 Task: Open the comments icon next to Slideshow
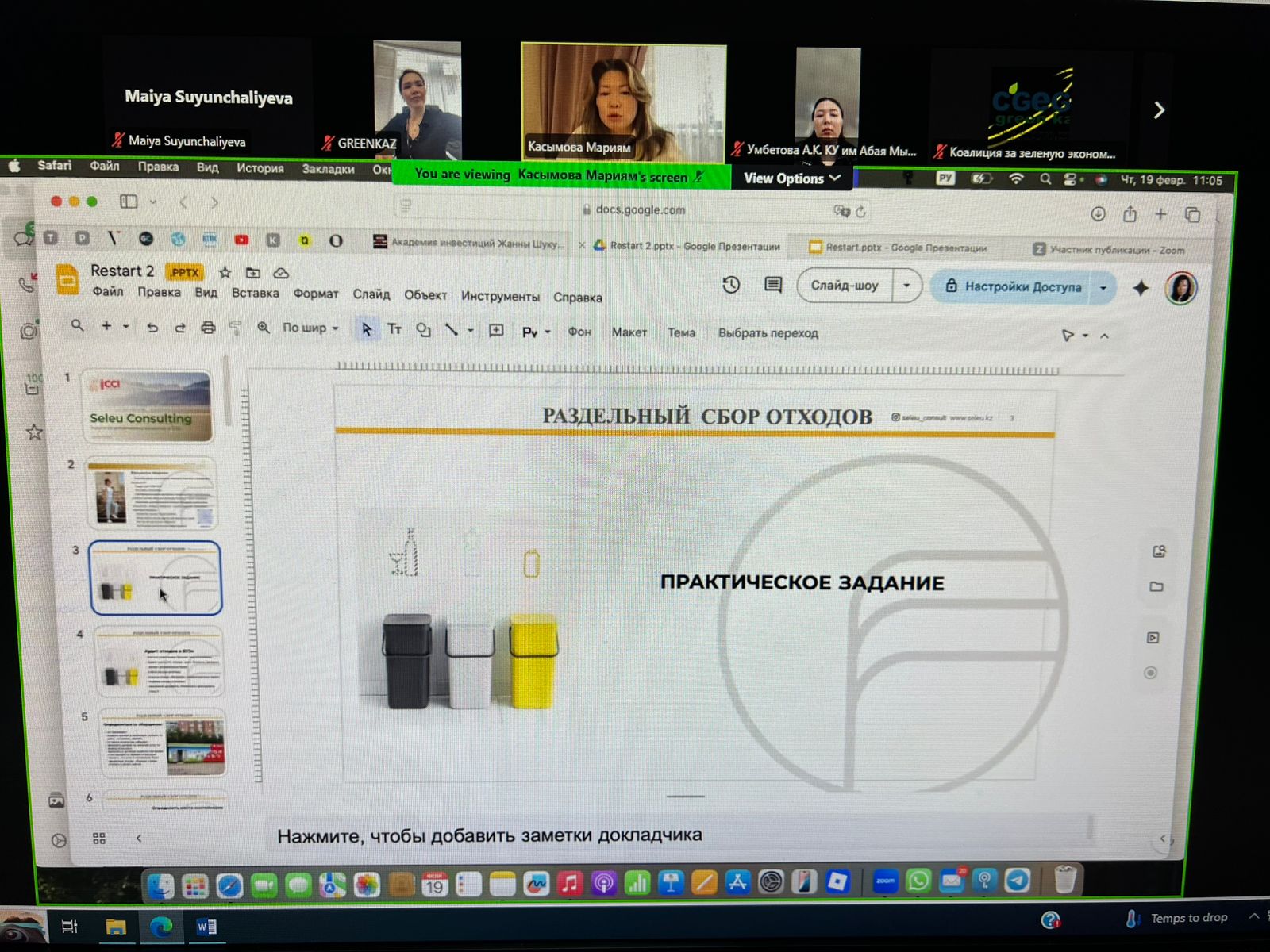[x=772, y=285]
